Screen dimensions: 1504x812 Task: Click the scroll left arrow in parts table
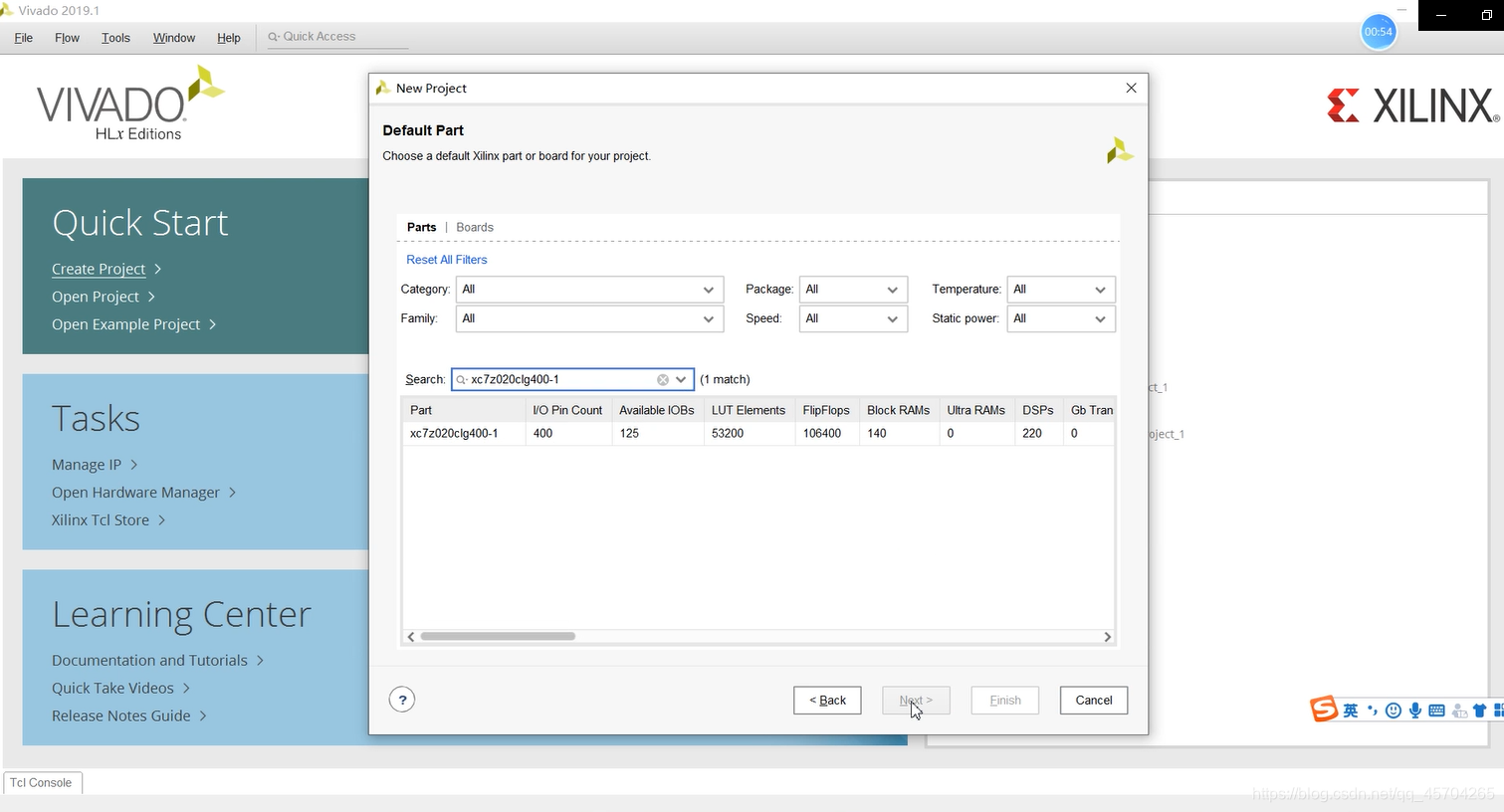(411, 637)
